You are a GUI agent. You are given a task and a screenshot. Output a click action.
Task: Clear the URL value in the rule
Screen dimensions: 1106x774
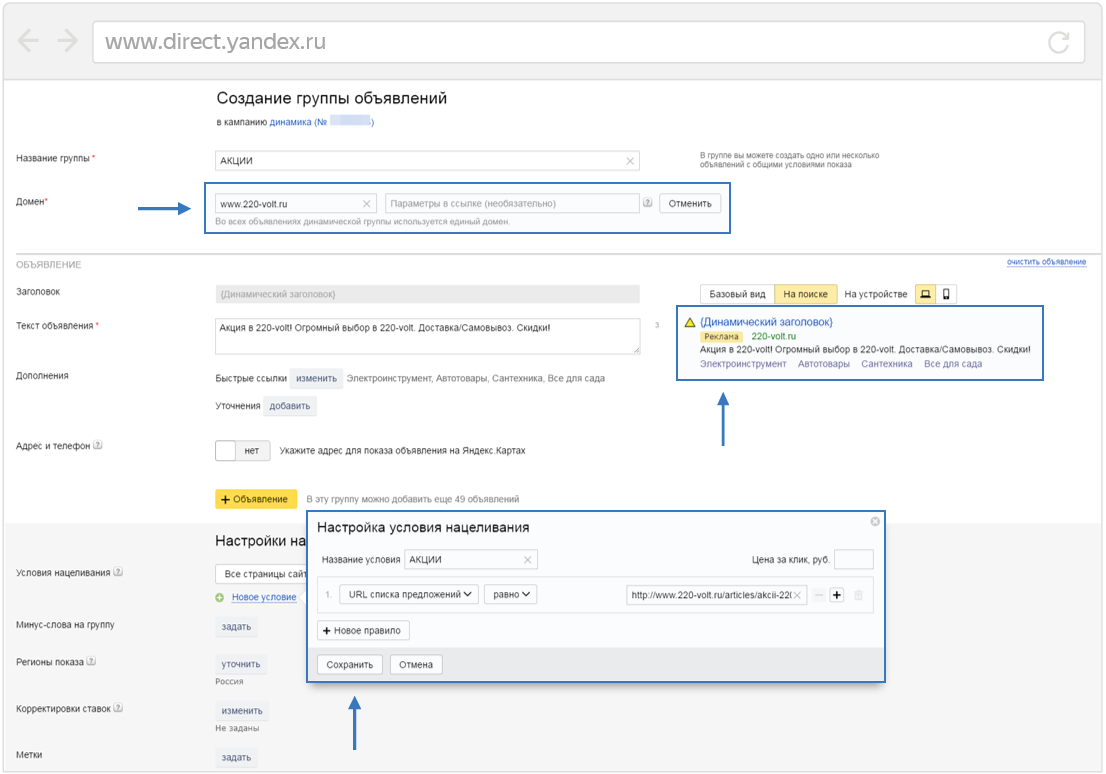tap(797, 595)
